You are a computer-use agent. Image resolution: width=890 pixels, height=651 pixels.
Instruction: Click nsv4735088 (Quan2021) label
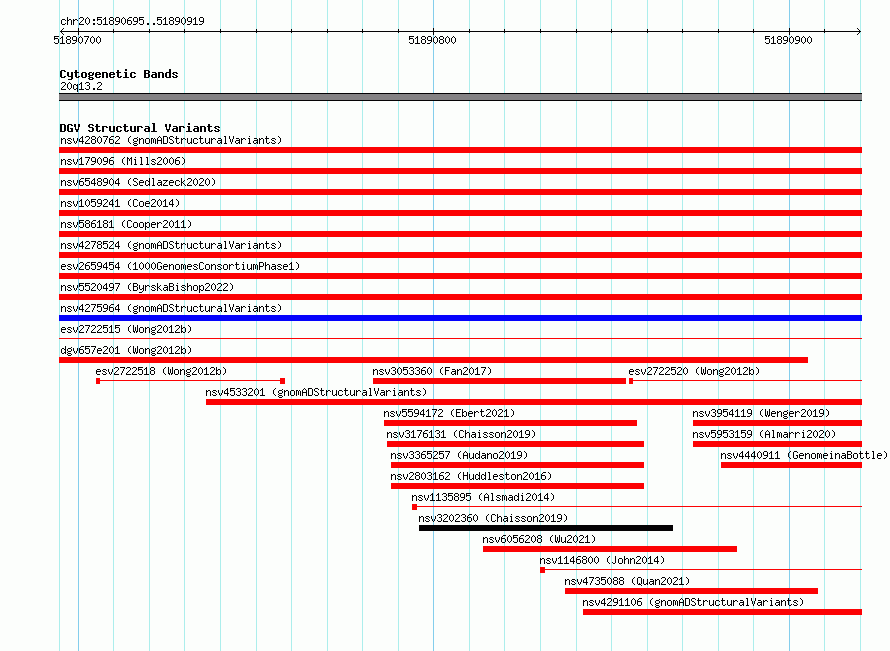627,581
